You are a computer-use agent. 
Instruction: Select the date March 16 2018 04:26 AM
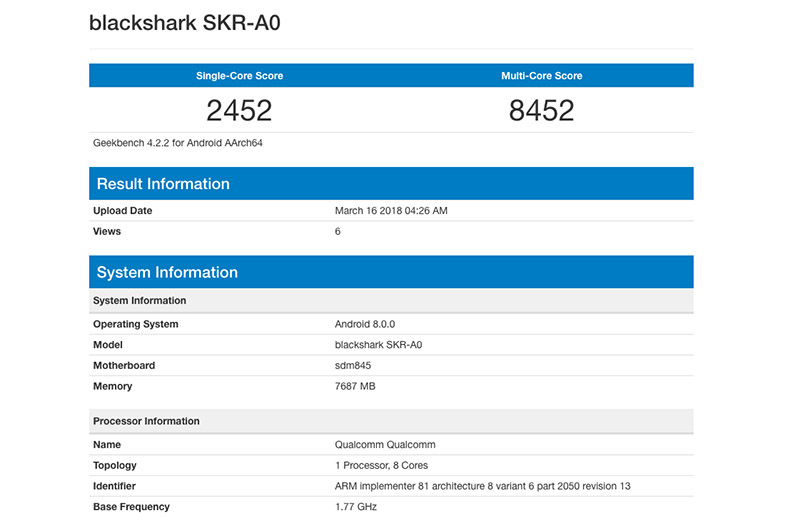click(391, 211)
